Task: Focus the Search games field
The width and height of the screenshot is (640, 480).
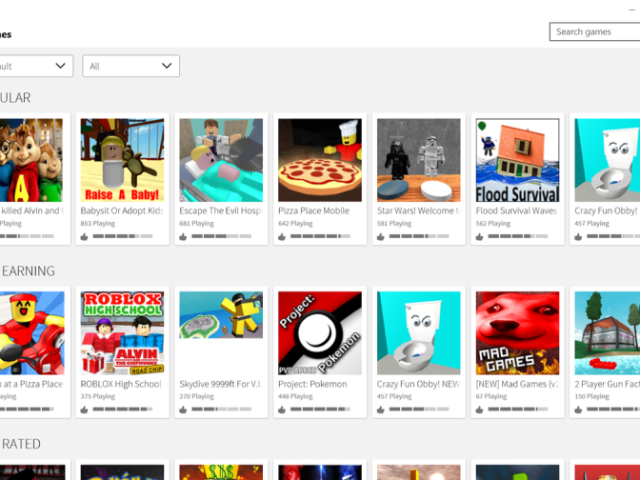Action: [x=595, y=32]
